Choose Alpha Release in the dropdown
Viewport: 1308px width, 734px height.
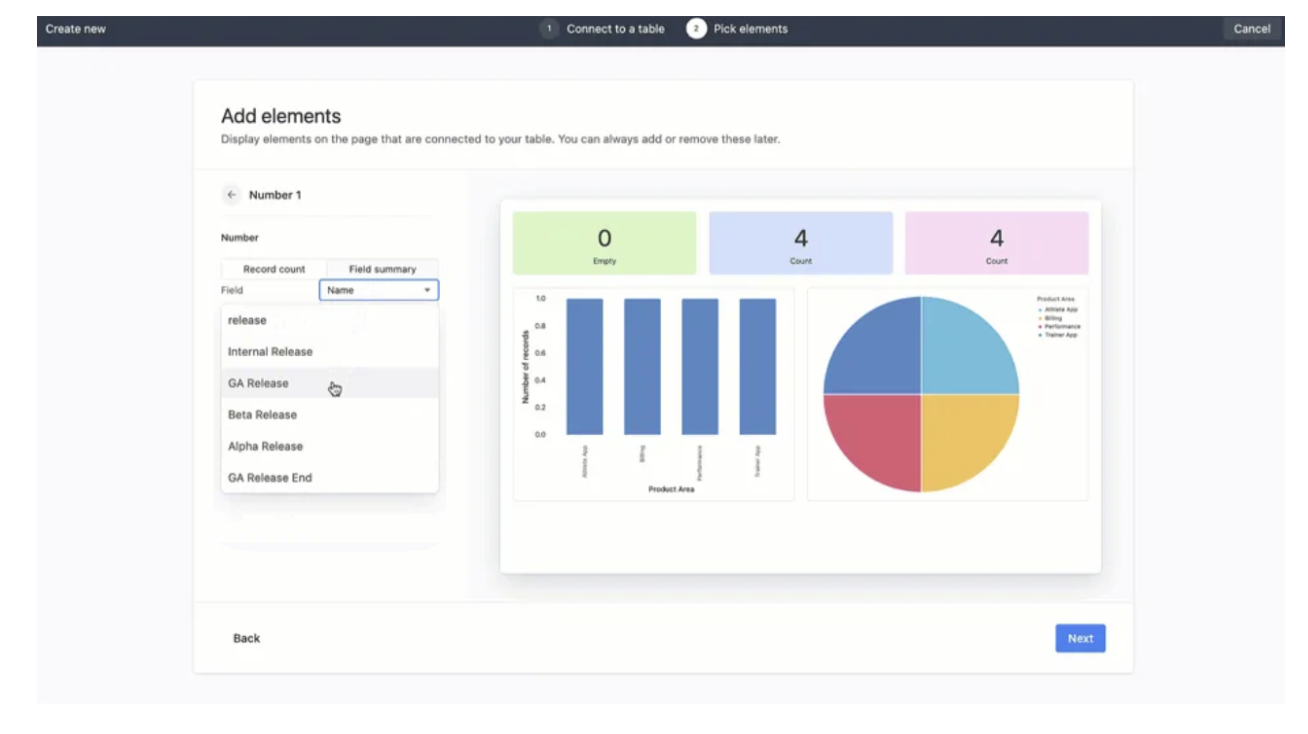(265, 447)
